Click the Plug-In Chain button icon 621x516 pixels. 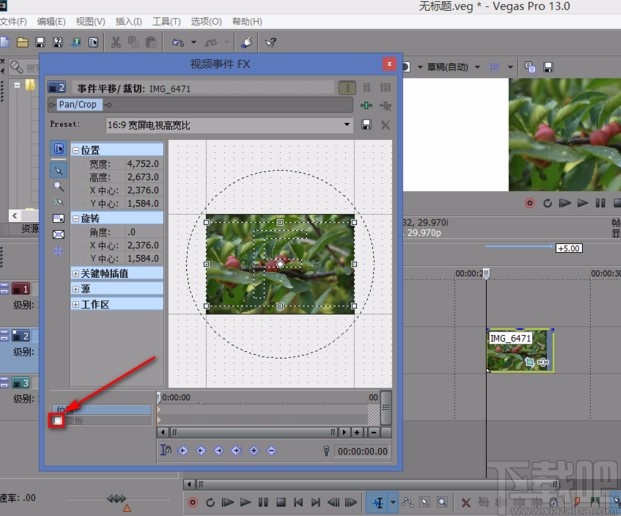tap(367, 105)
